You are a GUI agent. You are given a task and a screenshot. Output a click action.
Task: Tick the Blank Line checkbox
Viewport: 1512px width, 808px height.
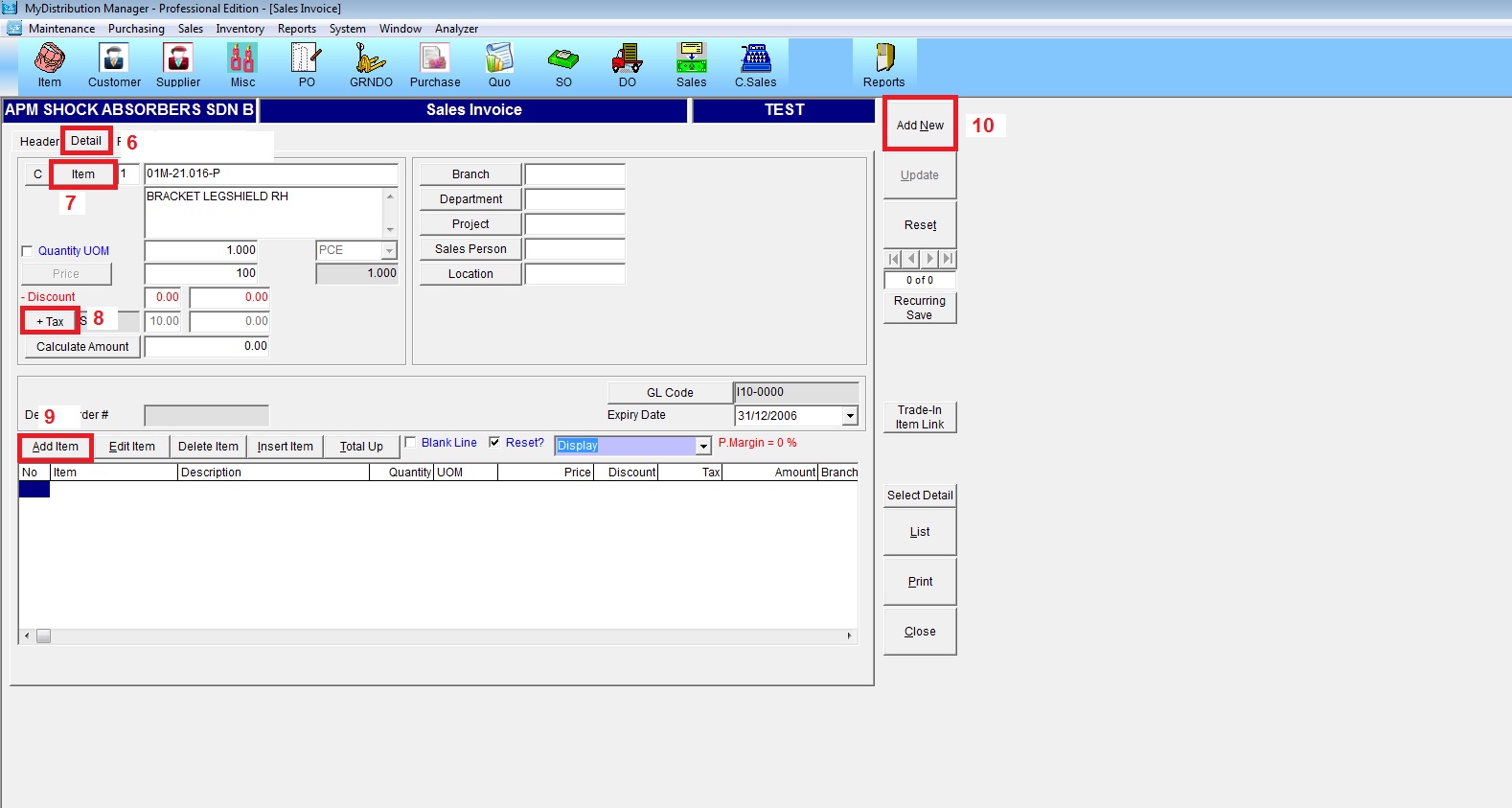pos(411,443)
